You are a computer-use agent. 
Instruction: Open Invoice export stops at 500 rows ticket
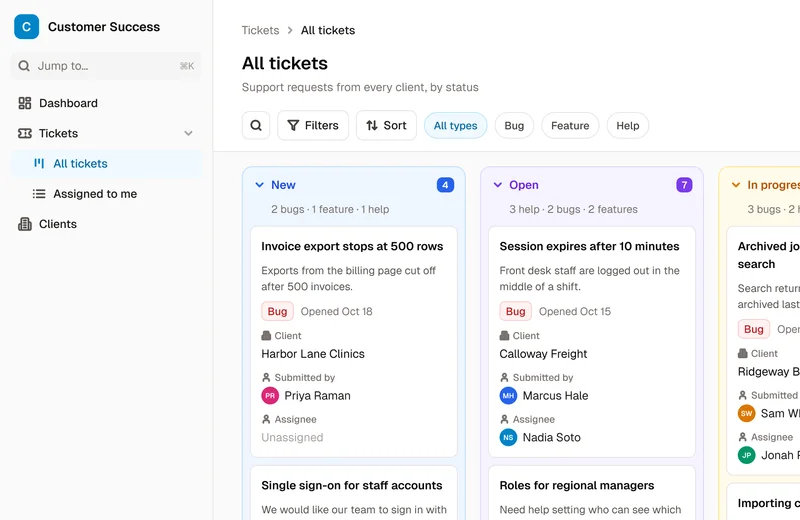tap(352, 246)
